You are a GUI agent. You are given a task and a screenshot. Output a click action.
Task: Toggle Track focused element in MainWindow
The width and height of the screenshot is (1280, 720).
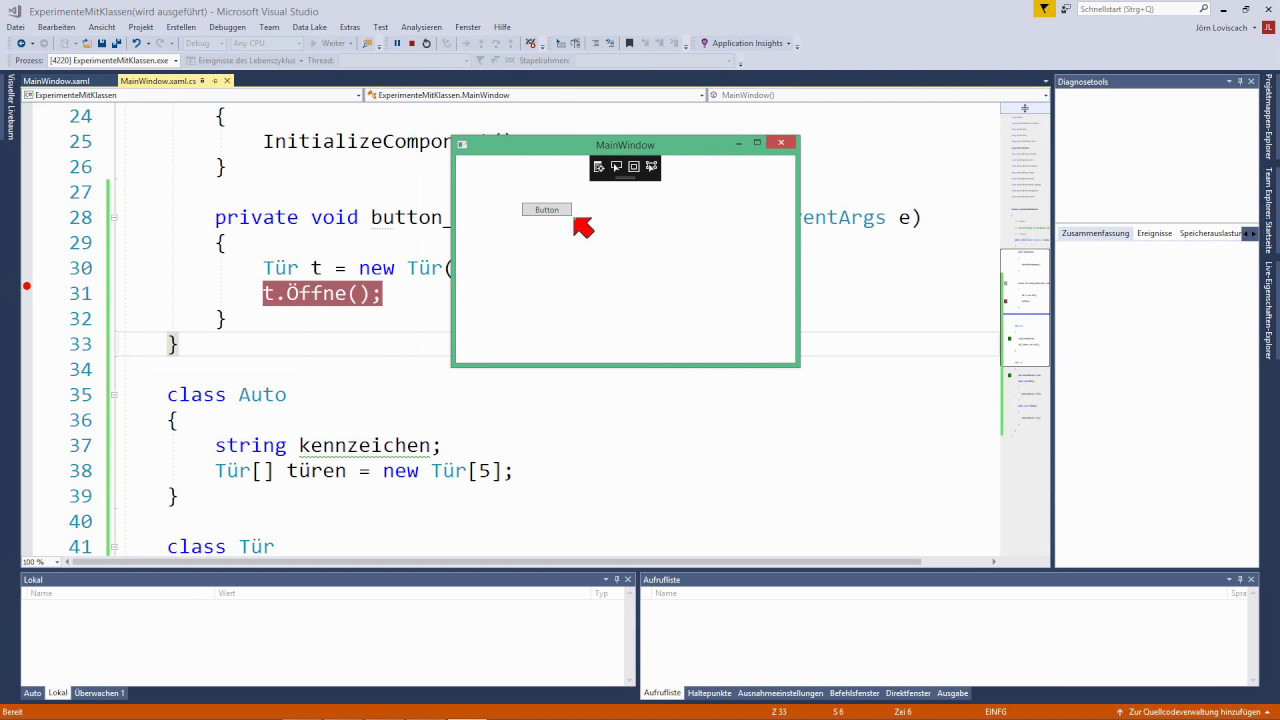point(651,167)
